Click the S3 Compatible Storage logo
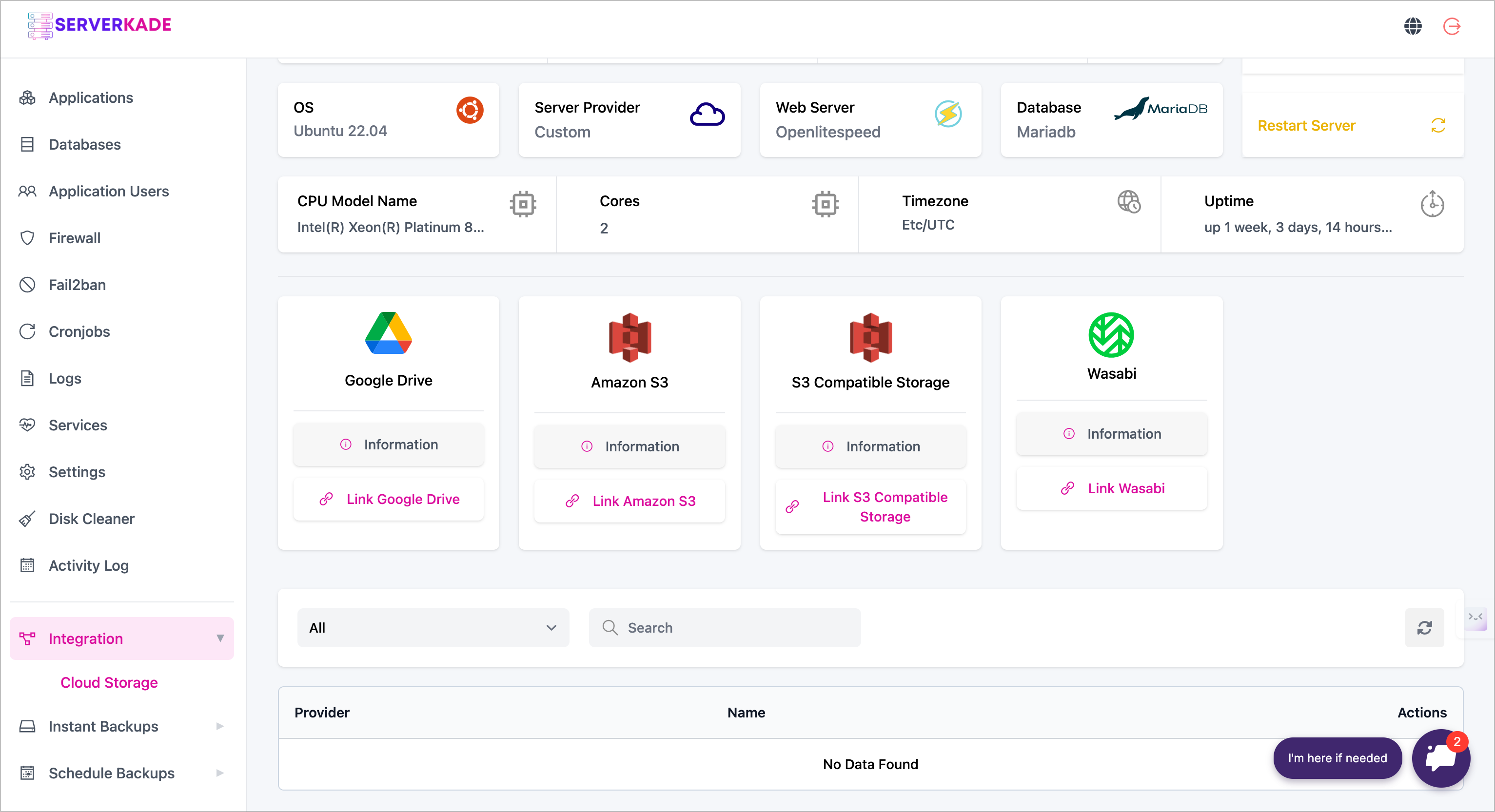This screenshot has height=812, width=1495. pyautogui.click(x=870, y=338)
